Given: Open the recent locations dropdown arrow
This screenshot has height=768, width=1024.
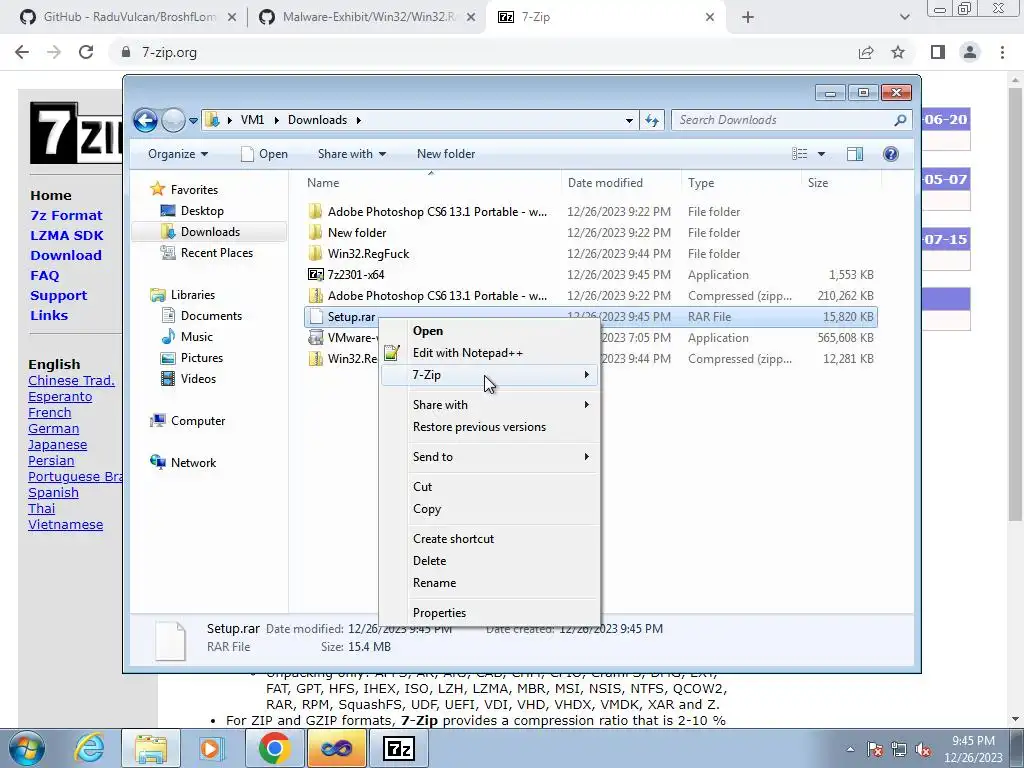Looking at the screenshot, I should pos(193,121).
